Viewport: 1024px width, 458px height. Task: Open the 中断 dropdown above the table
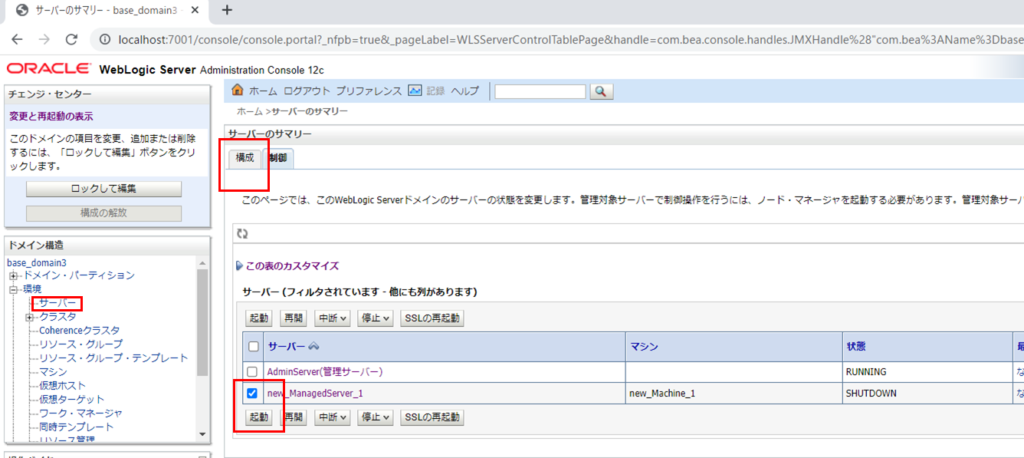[332, 318]
